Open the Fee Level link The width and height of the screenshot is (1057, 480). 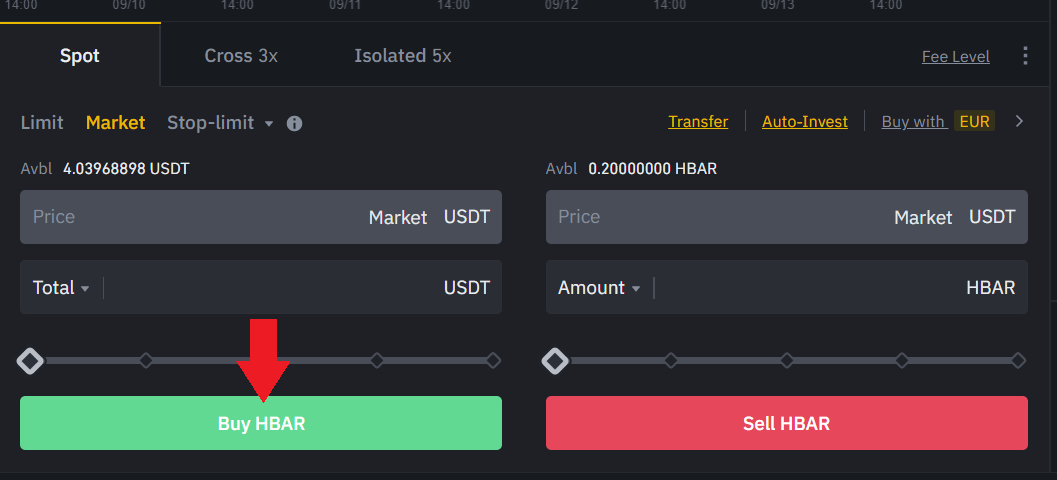[x=955, y=57]
